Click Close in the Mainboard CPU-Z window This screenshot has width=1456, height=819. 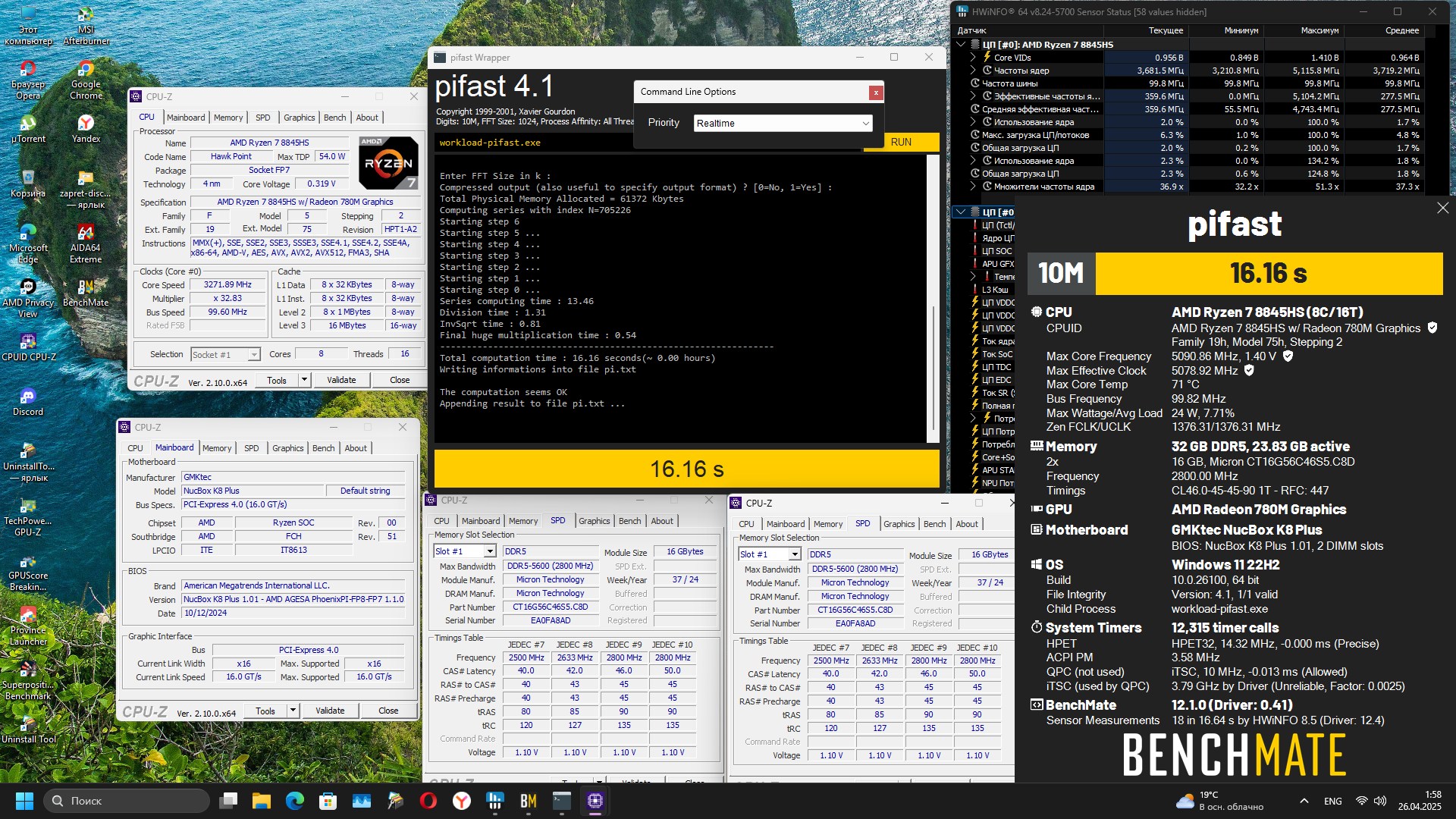click(x=388, y=711)
